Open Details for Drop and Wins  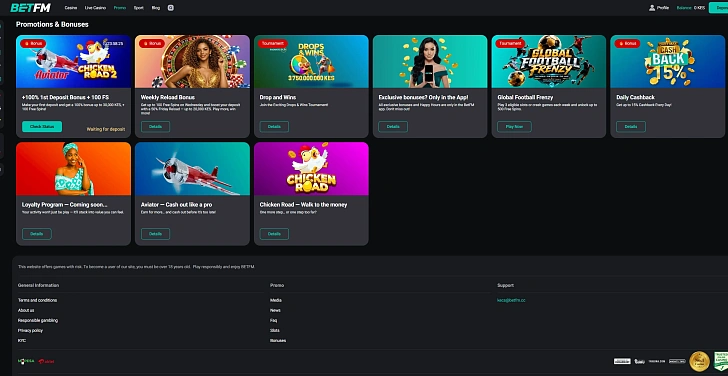[274, 126]
